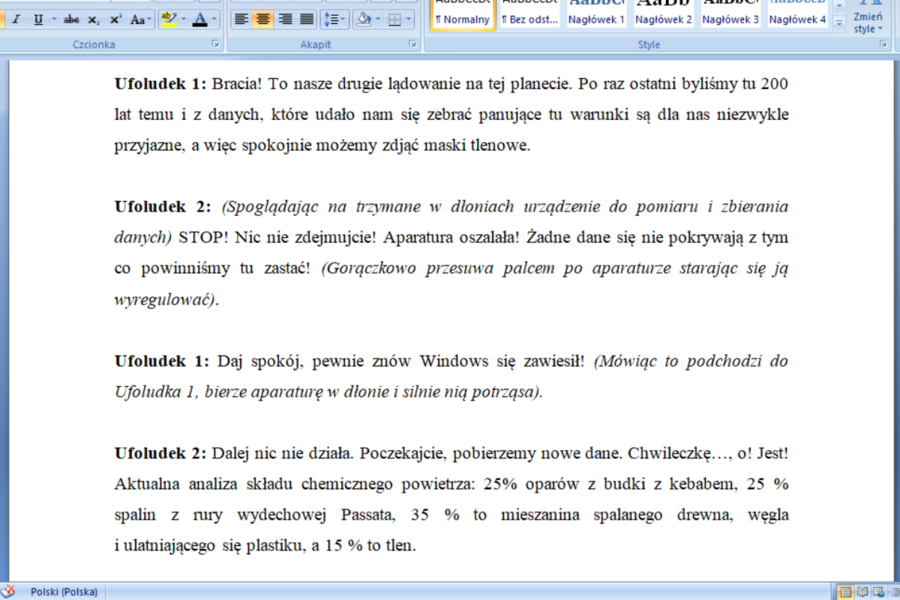
Task: Justify the paragraph text
Action: [x=307, y=19]
